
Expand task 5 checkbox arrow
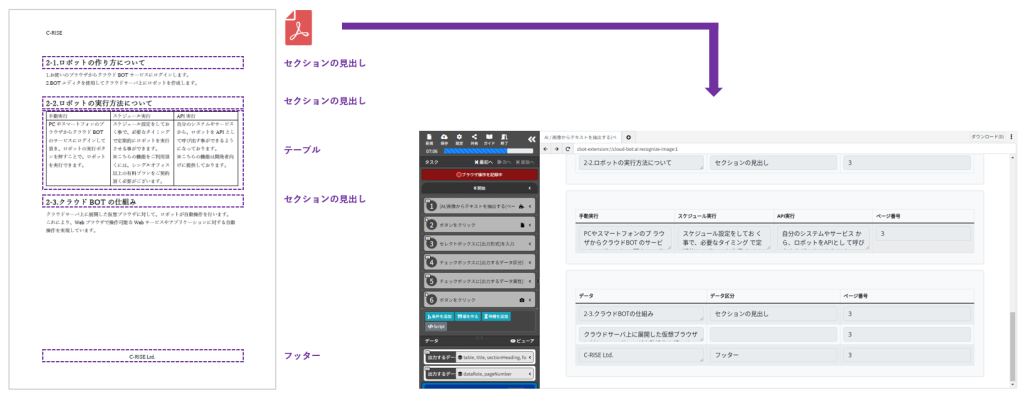click(530, 281)
